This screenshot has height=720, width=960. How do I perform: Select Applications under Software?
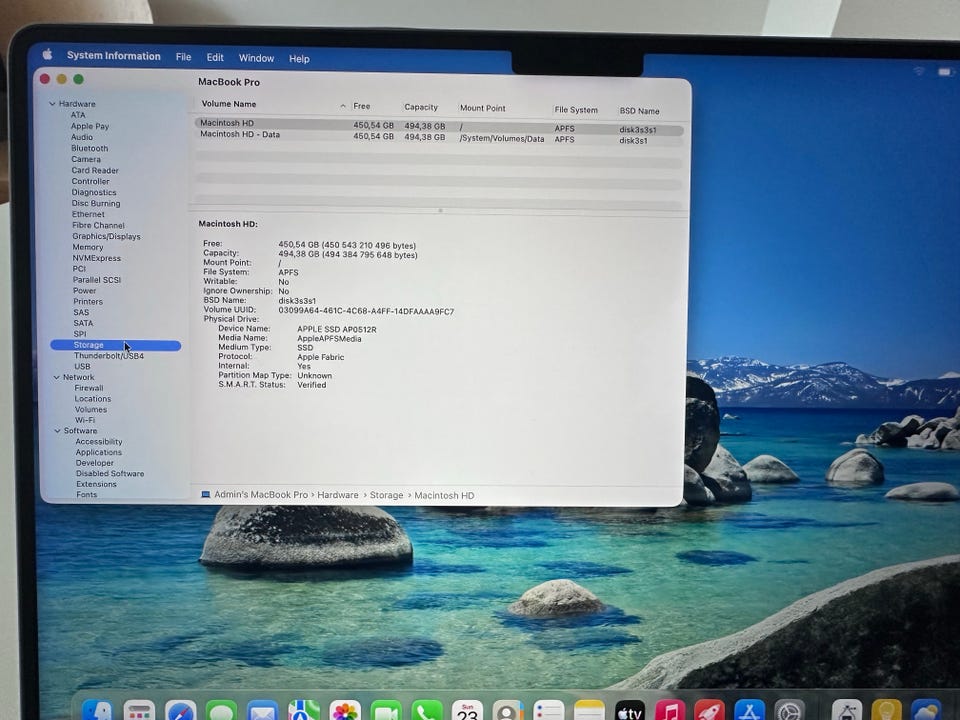(x=99, y=452)
